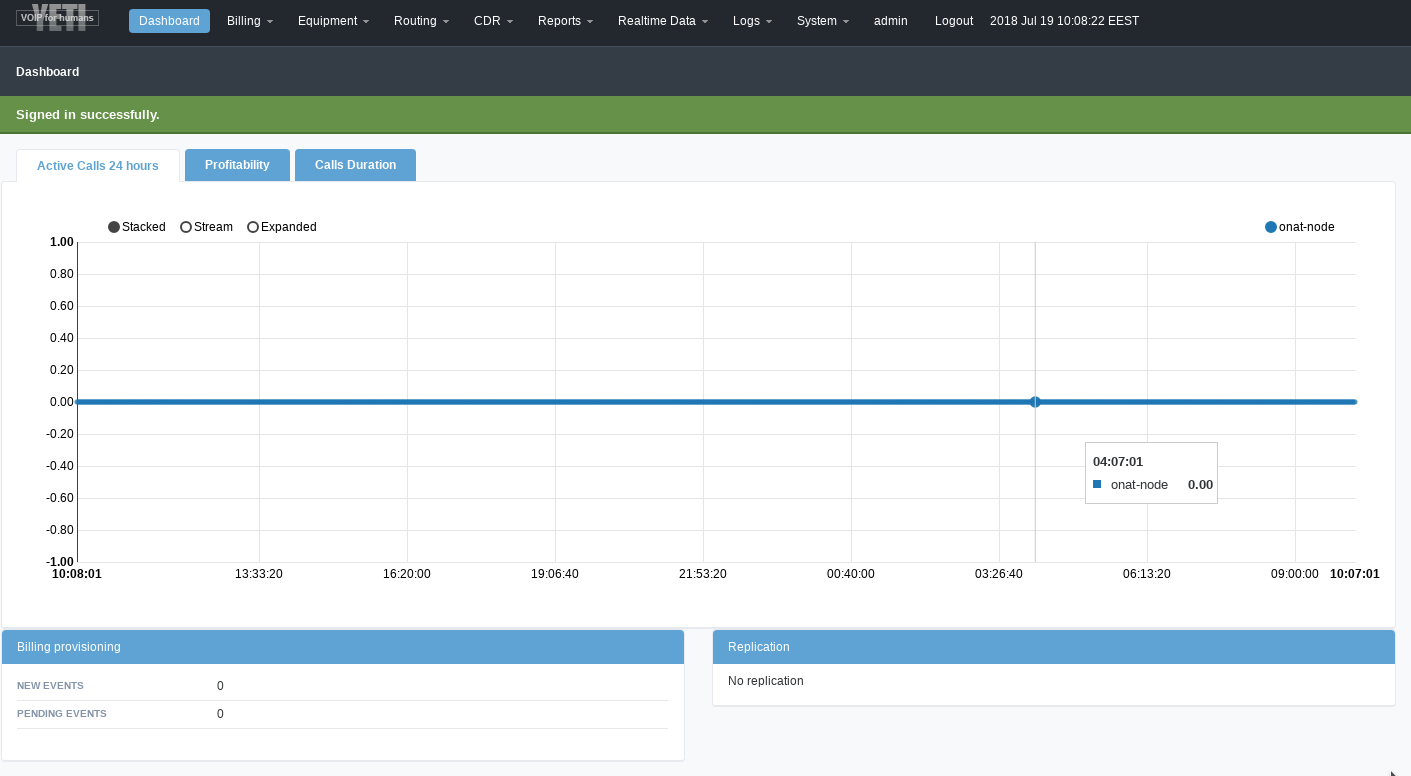Screen dimensions: 1411x776
Task: Click the Replication panel header
Action: pos(1054,647)
